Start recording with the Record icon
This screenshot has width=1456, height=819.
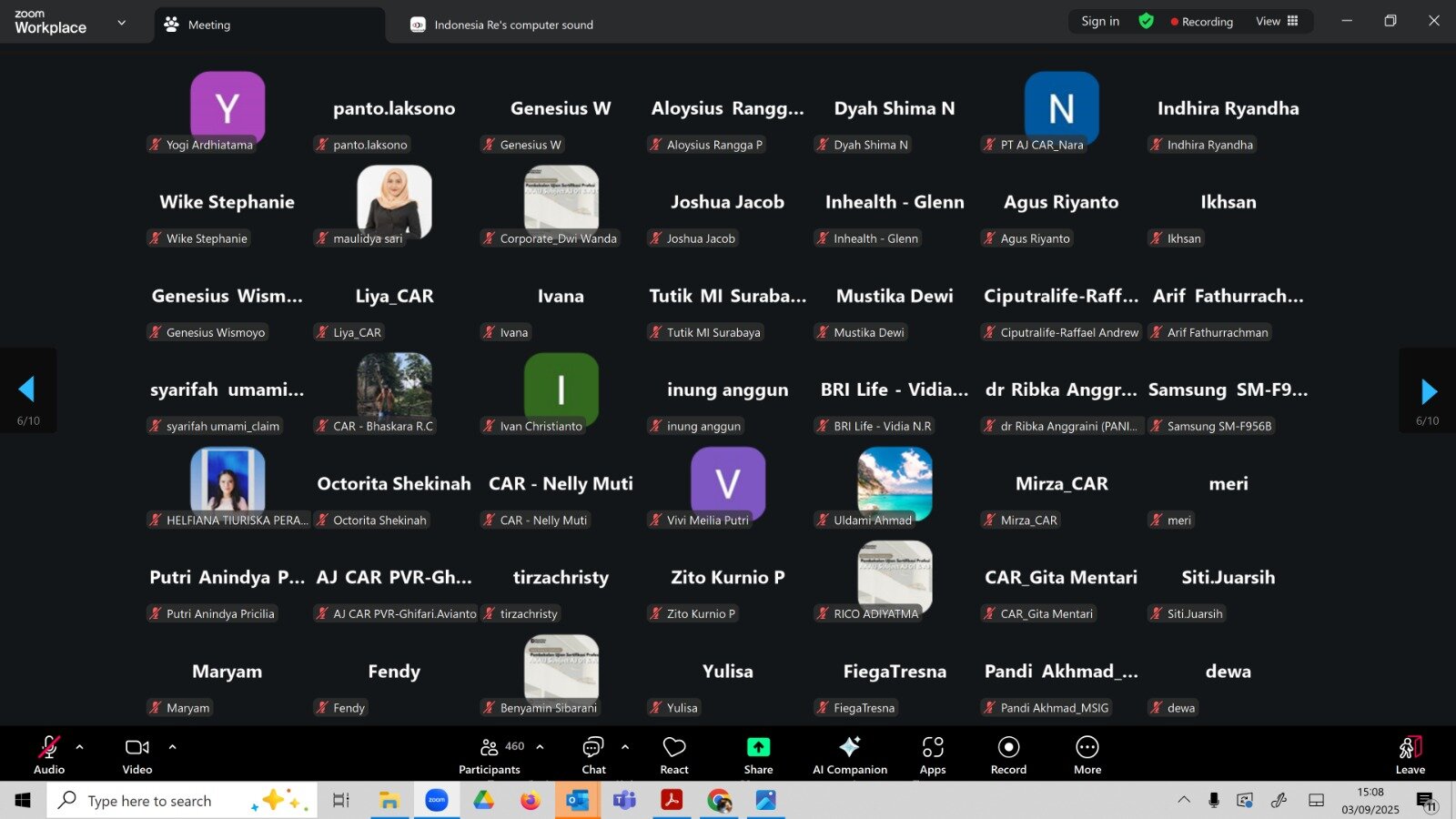coord(1008,747)
